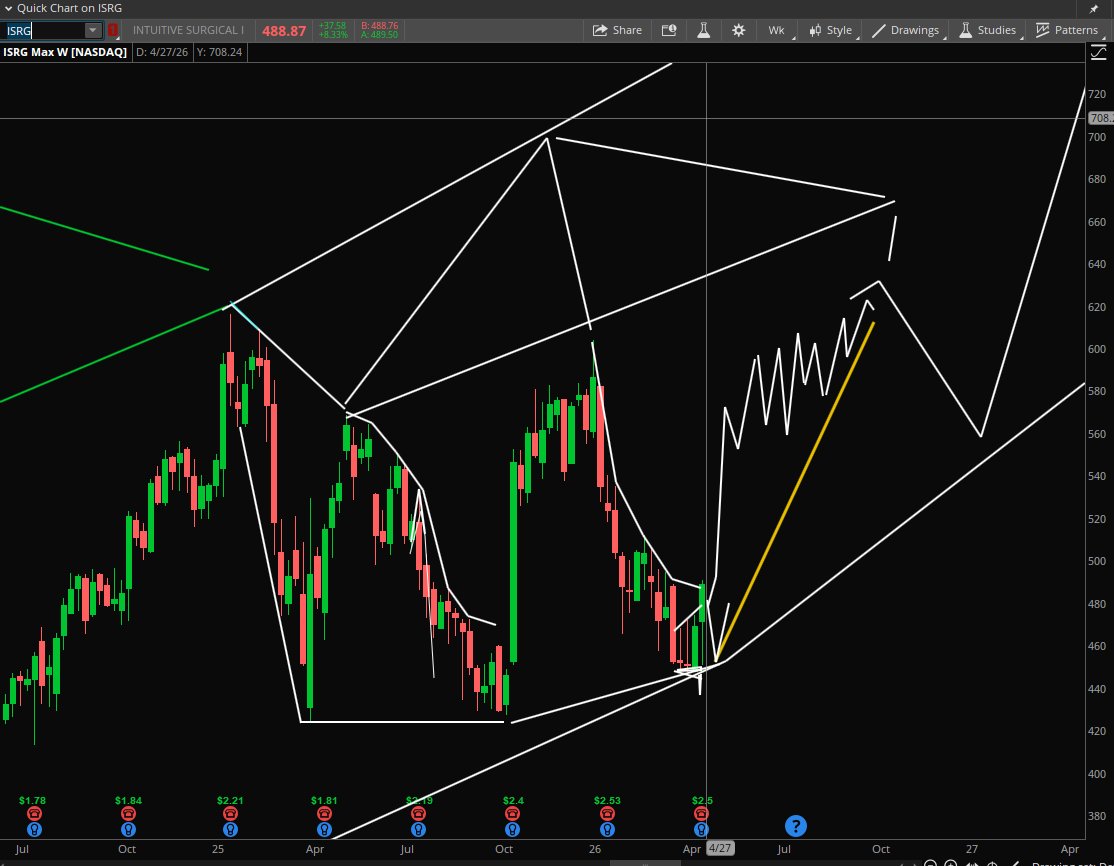
Task: Click the blue lightbulb icon under $2.19
Action: [418, 829]
